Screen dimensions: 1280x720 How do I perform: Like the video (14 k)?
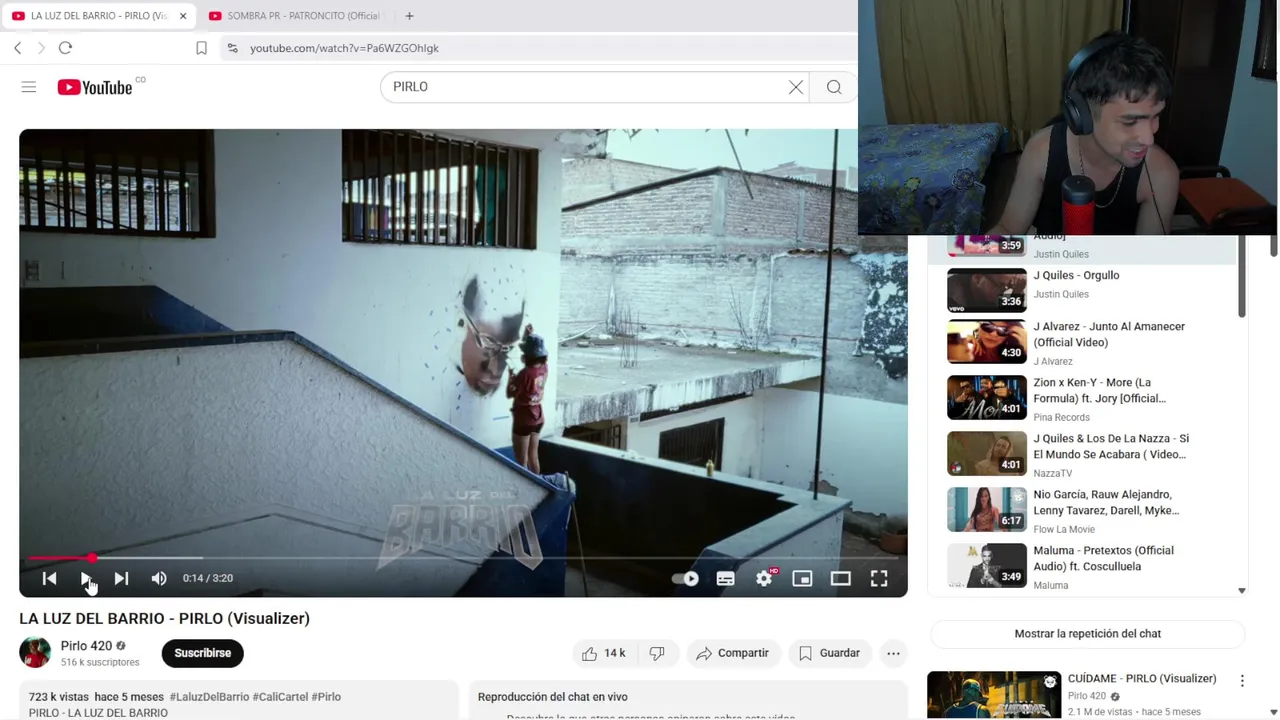click(604, 653)
